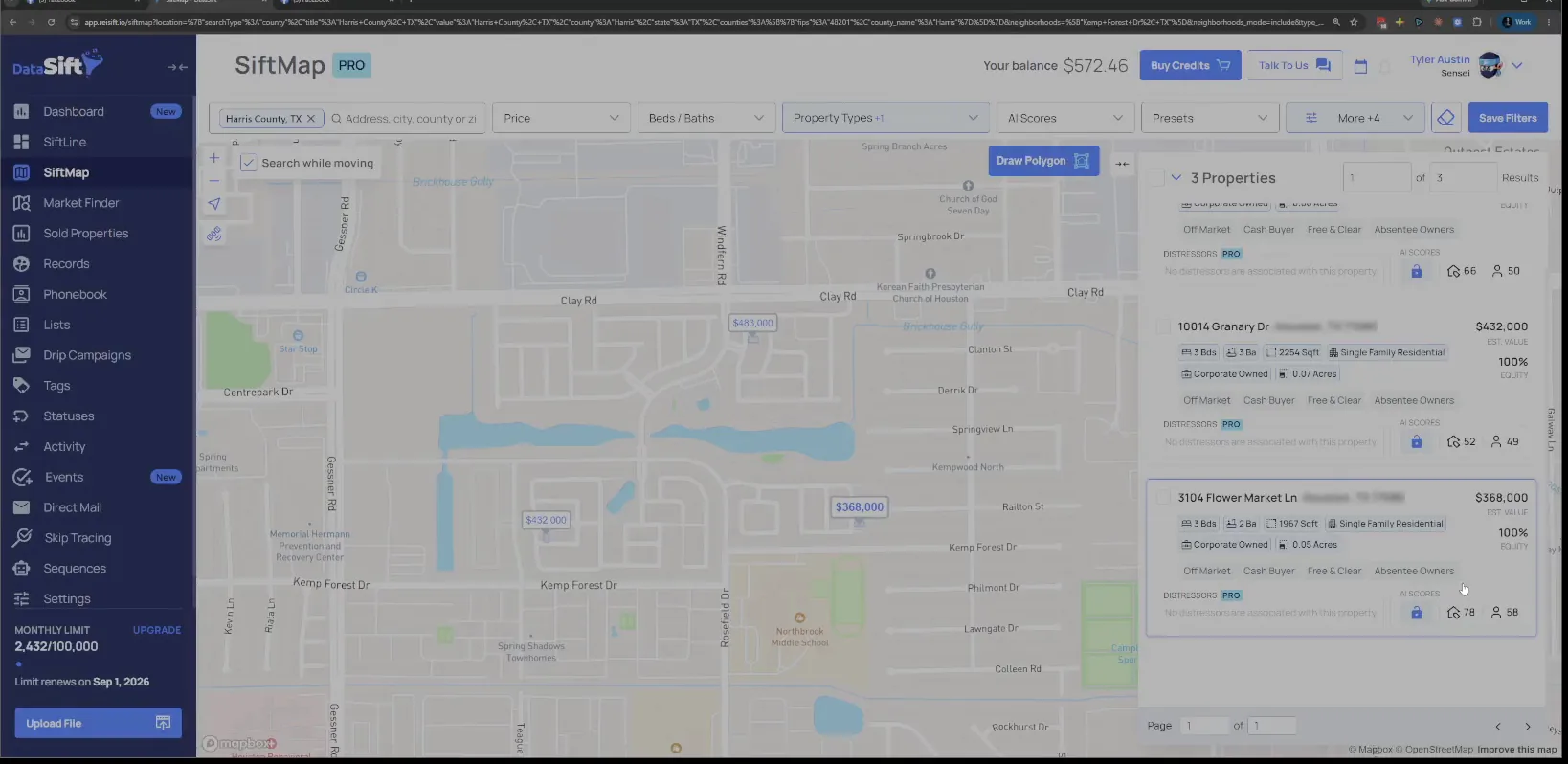Click the map zoom-in plus icon
The height and width of the screenshot is (764, 1568).
click(x=214, y=158)
